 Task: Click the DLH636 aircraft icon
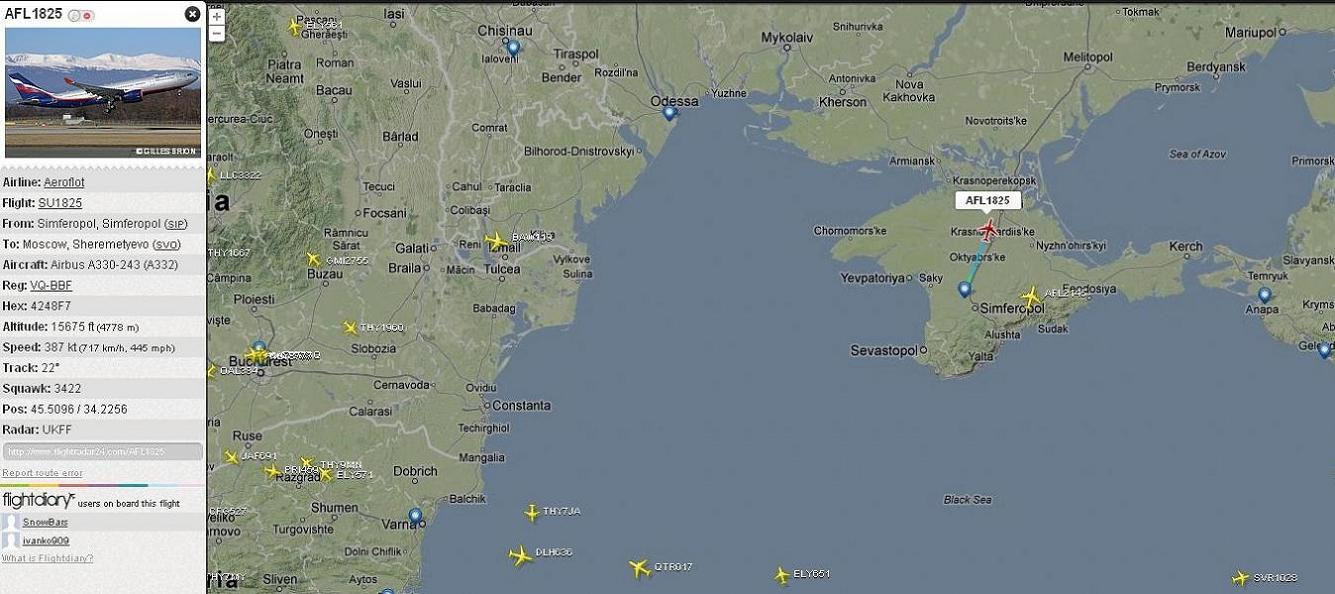pos(520,555)
